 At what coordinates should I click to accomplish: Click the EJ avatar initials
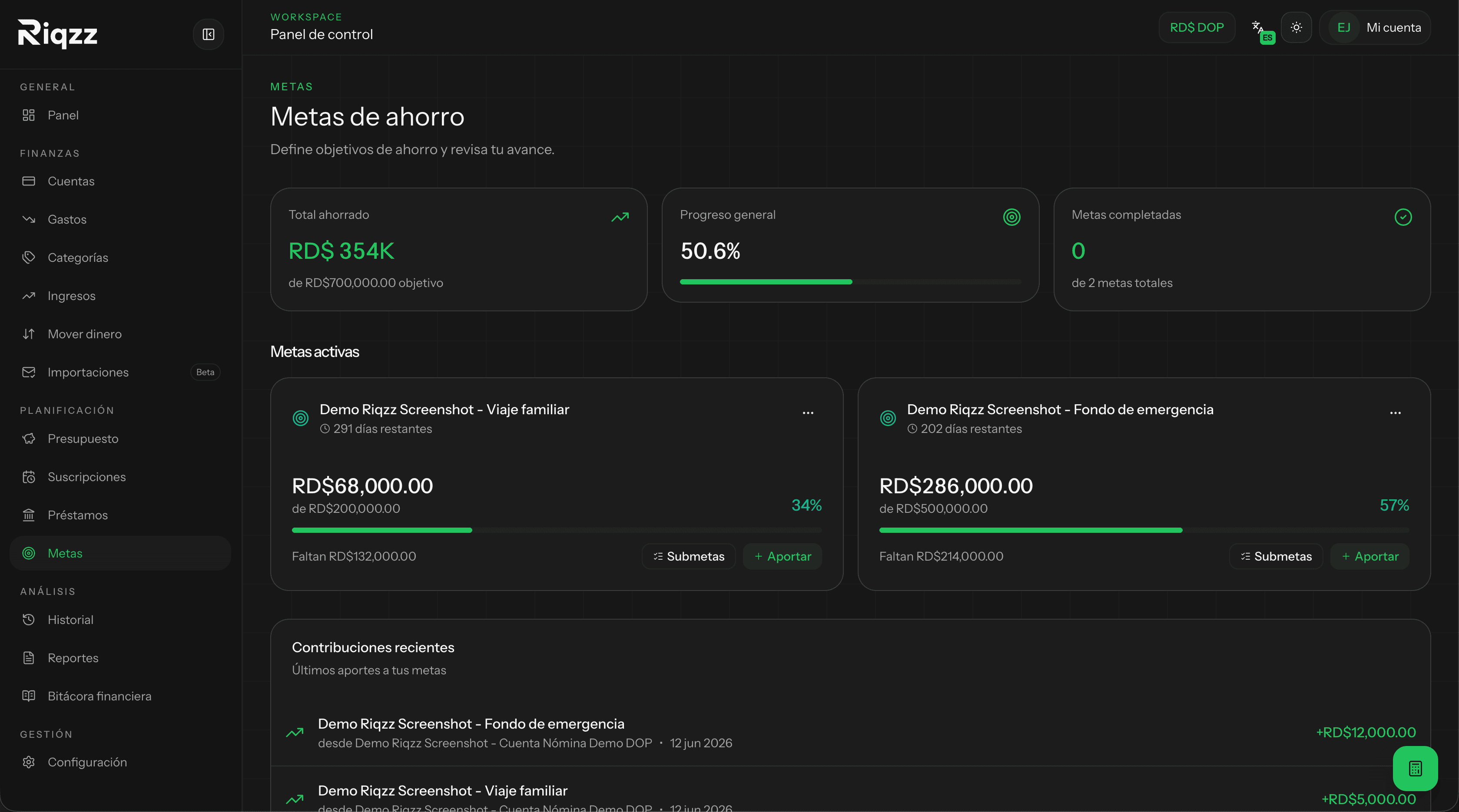[1344, 27]
